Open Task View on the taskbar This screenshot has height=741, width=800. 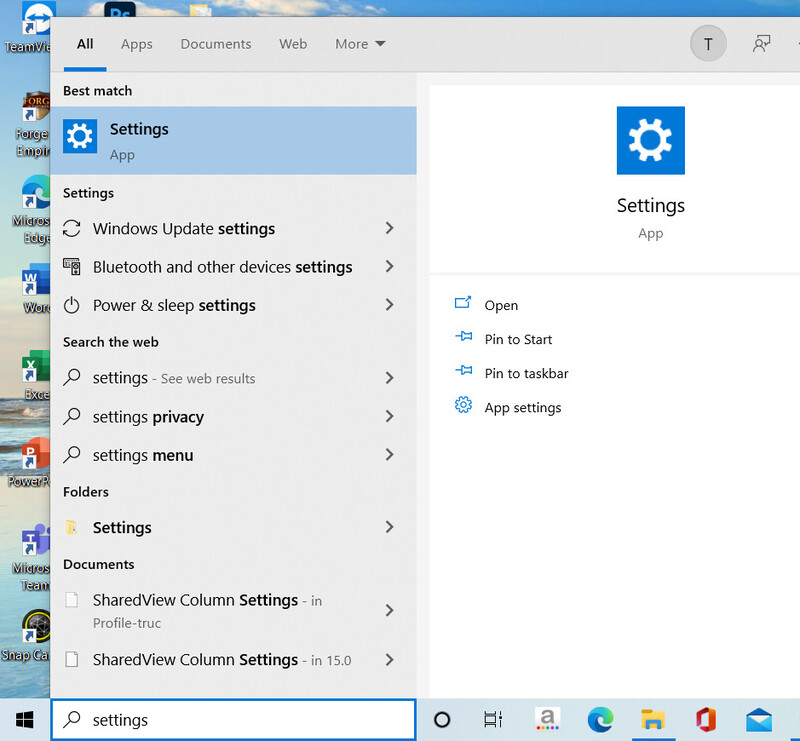pyautogui.click(x=493, y=720)
